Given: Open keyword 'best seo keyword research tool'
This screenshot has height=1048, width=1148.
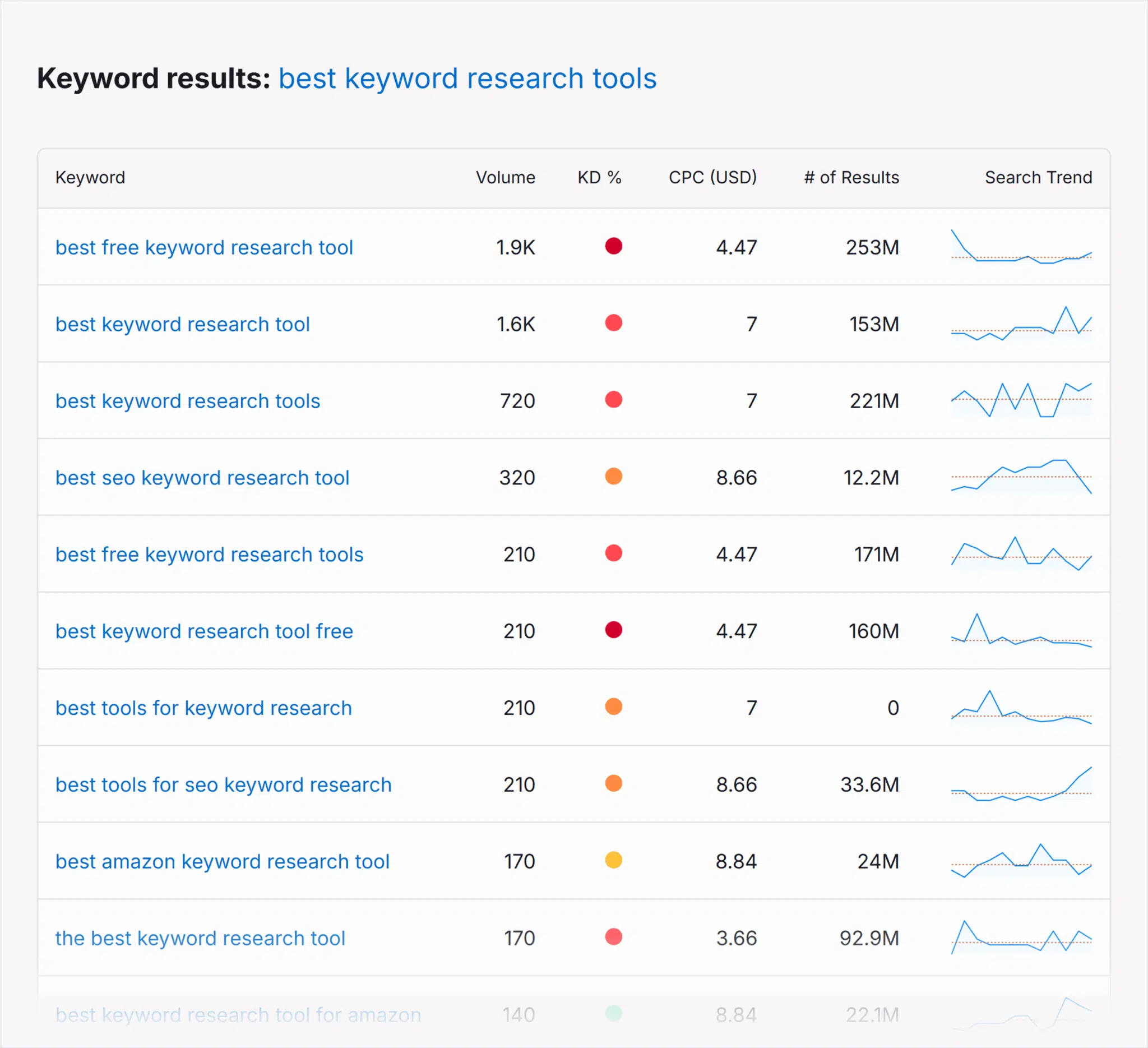Looking at the screenshot, I should click(x=202, y=478).
